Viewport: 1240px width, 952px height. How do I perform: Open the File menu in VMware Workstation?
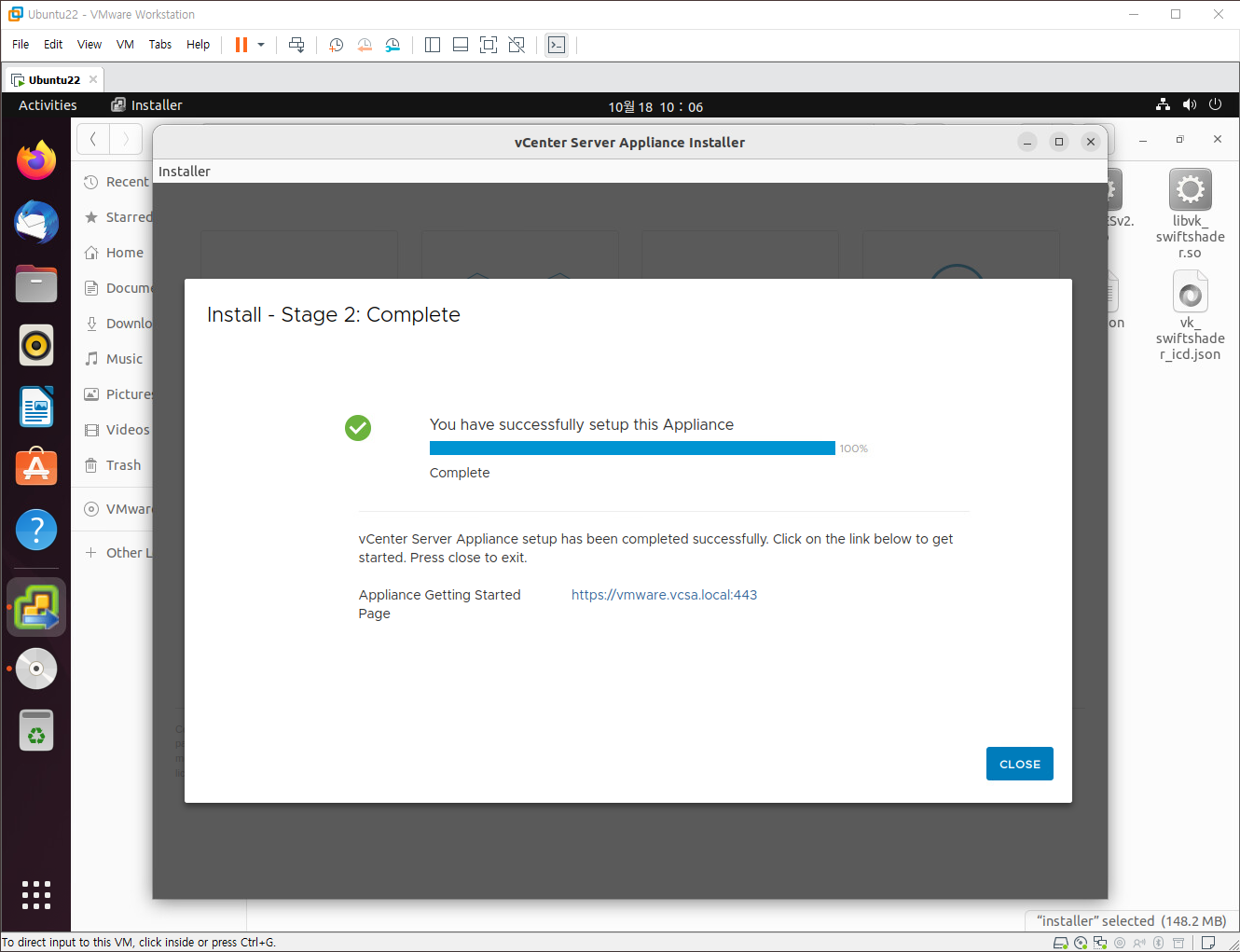point(21,45)
